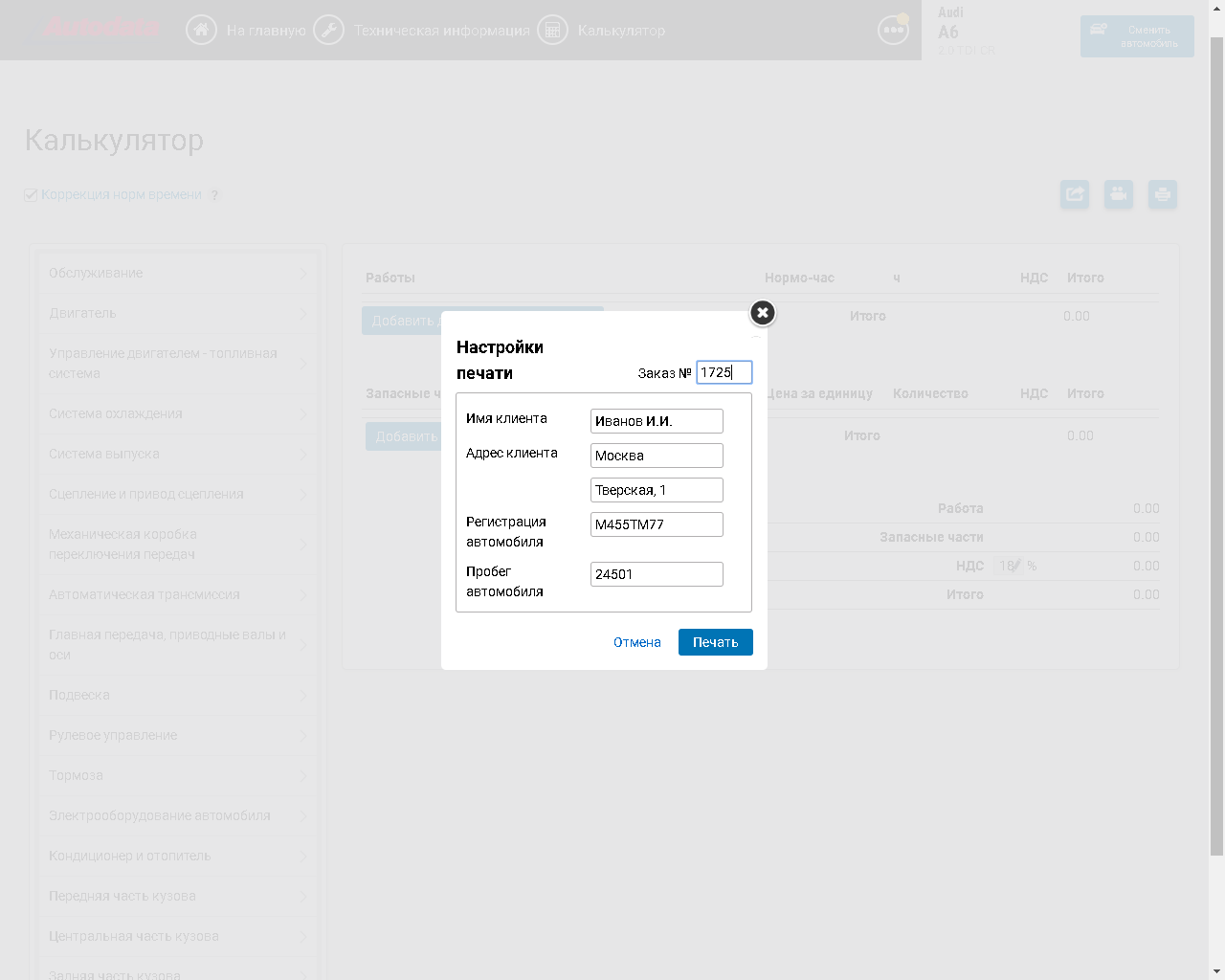Click the Печать button
This screenshot has width=1225, height=980.
tap(716, 642)
